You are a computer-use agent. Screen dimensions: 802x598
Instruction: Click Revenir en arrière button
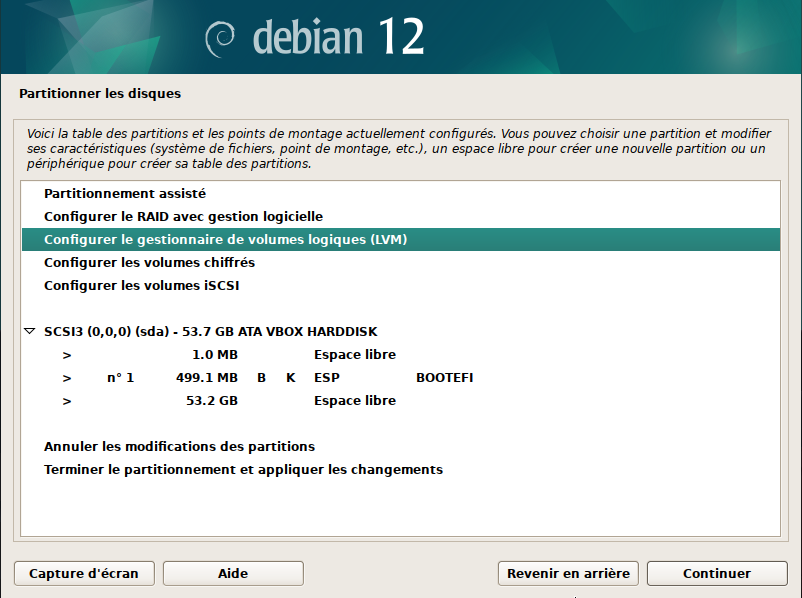pyautogui.click(x=568, y=573)
